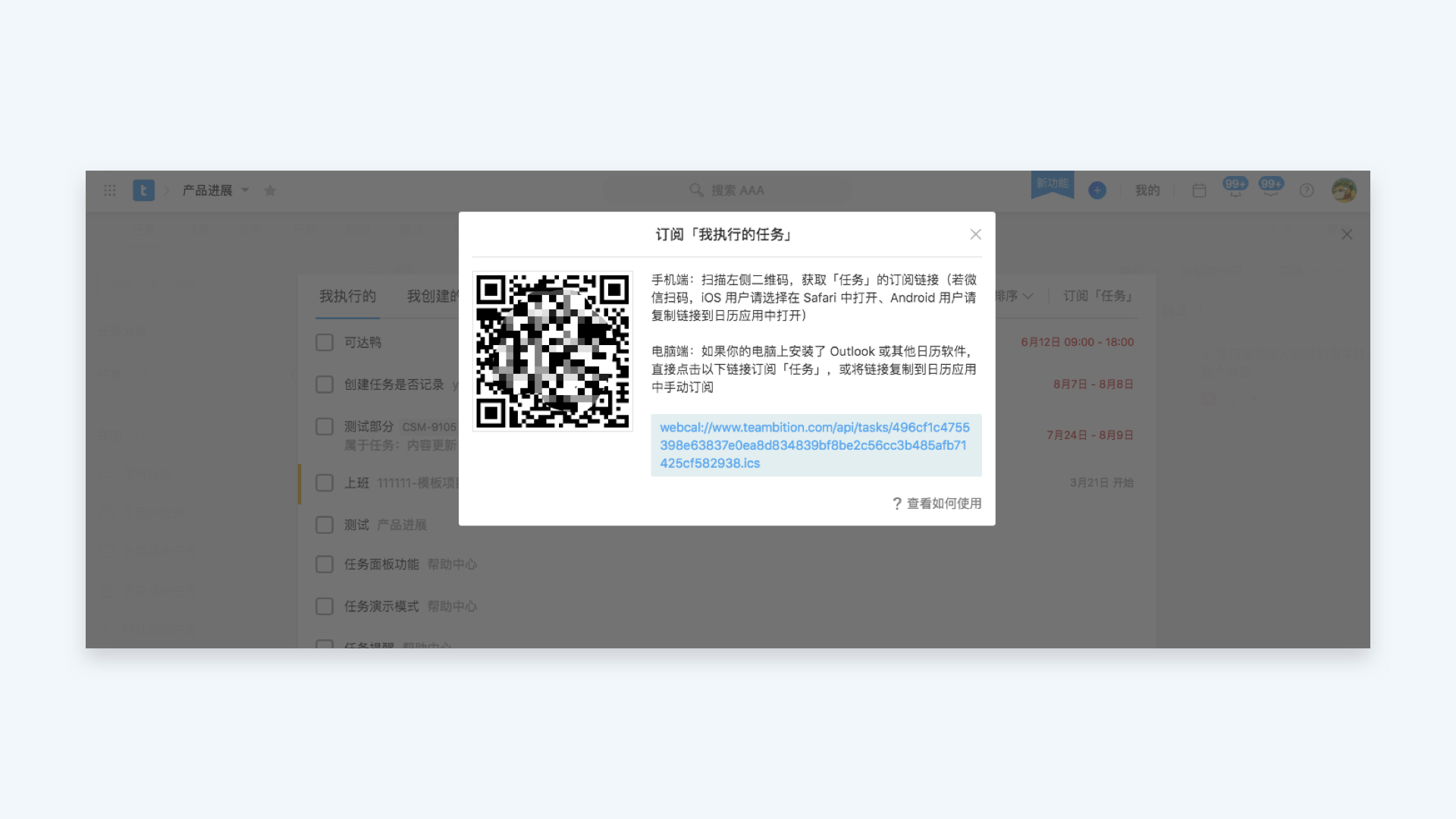Check the 测试部分 task checkbox
This screenshot has height=819, width=1456.
325,427
